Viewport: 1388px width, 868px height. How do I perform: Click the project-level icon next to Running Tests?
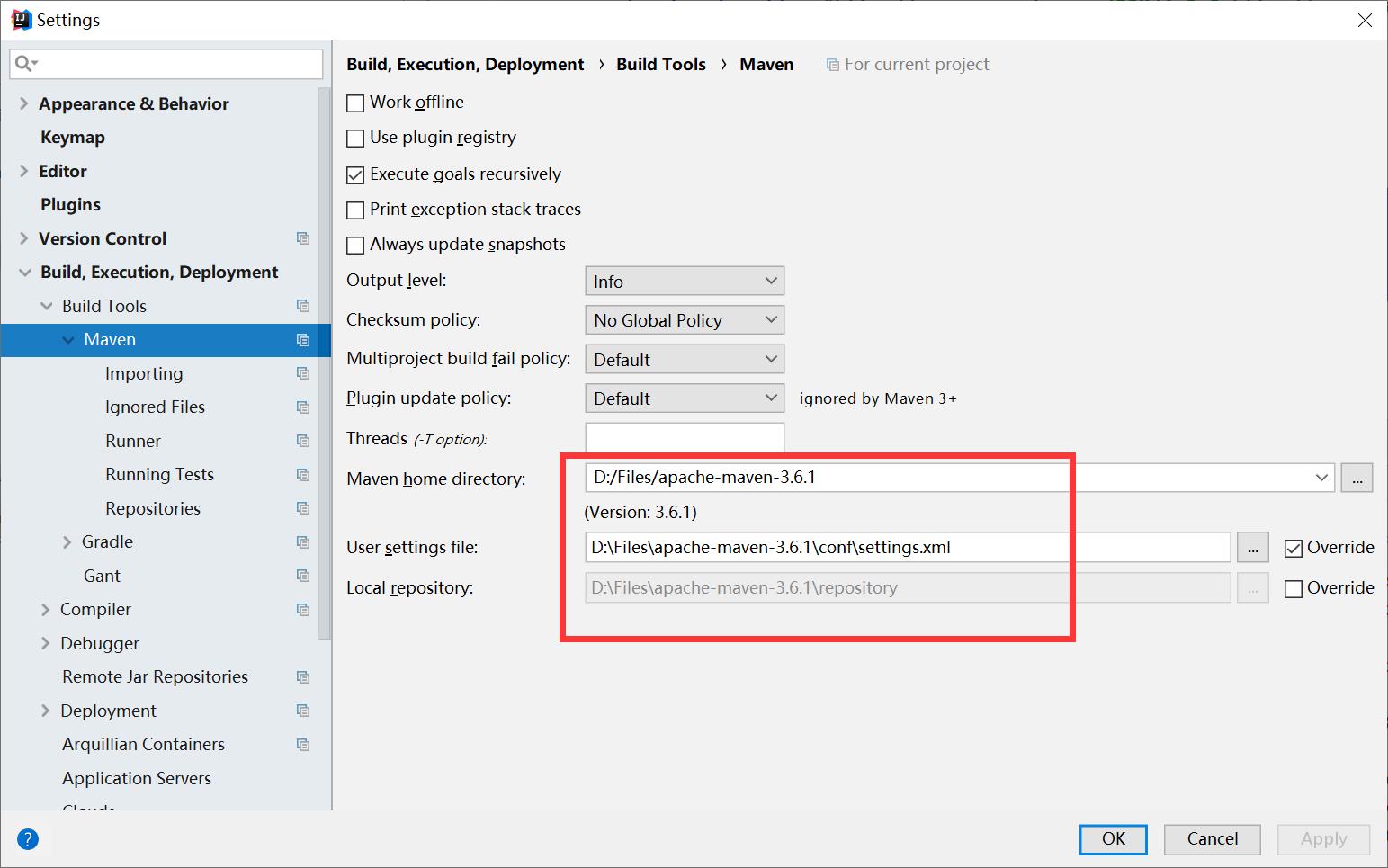click(x=302, y=475)
